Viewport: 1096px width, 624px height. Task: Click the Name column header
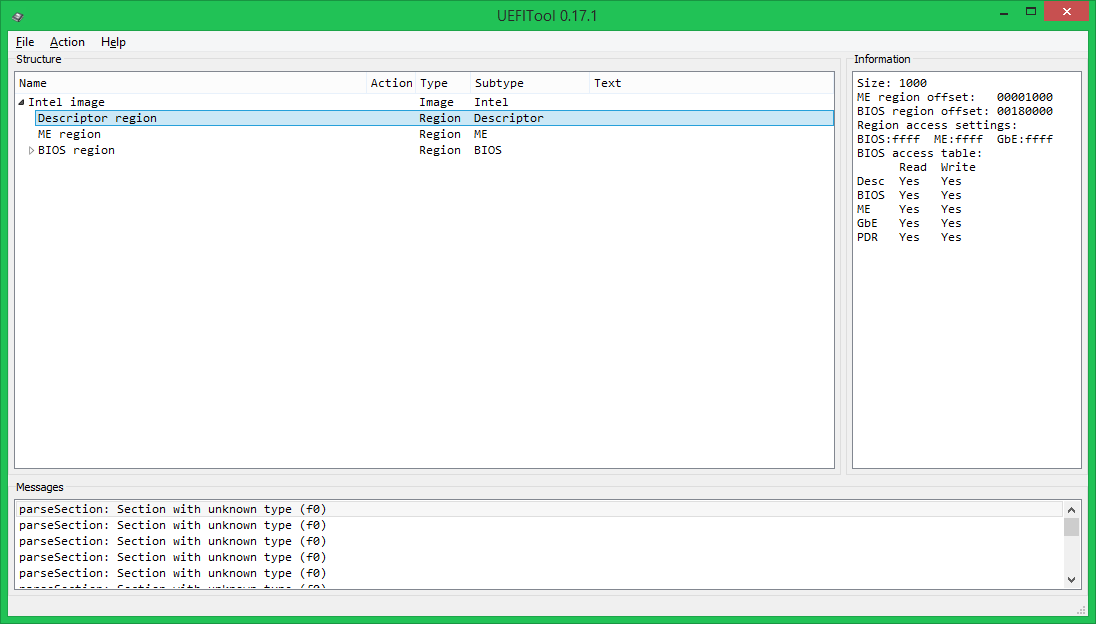coord(191,83)
